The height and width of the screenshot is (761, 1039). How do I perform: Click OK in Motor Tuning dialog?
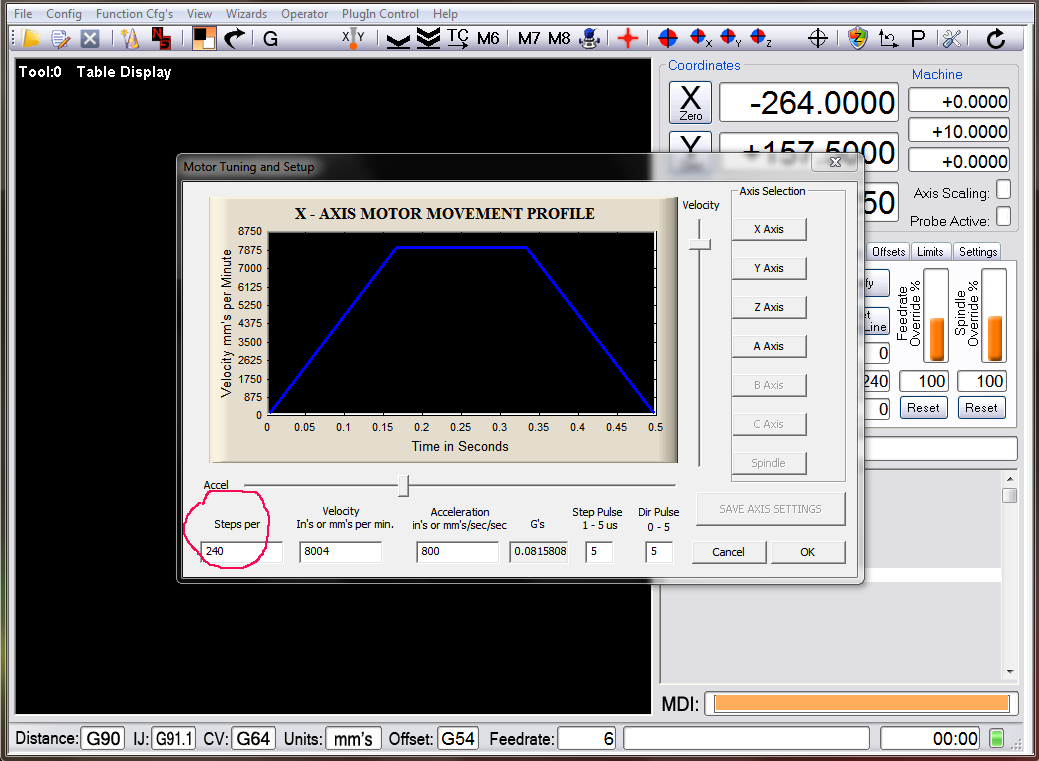(x=808, y=552)
